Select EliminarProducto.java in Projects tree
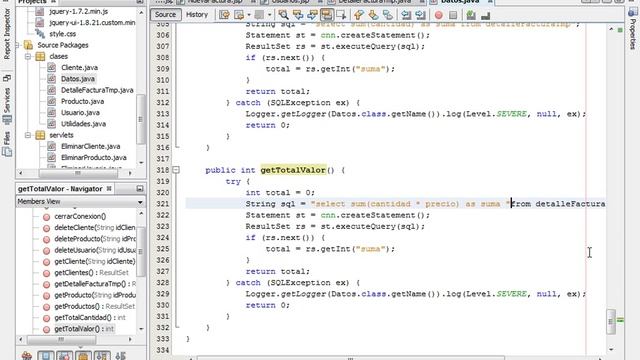This screenshot has width=640, height=360. [x=93, y=158]
